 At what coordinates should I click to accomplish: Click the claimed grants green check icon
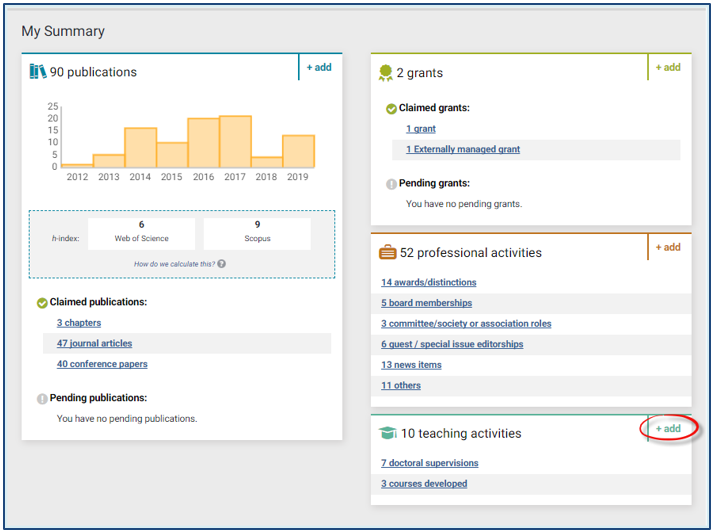[391, 109]
